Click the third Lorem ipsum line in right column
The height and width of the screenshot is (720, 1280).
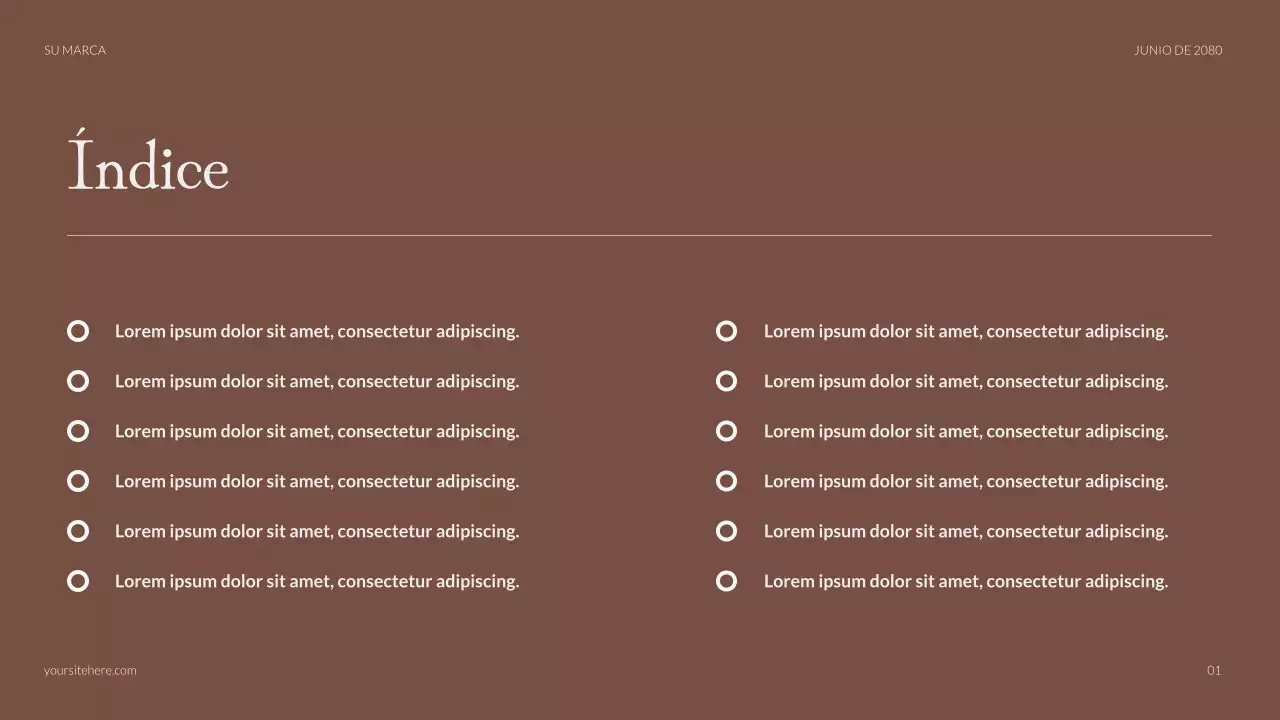965,431
